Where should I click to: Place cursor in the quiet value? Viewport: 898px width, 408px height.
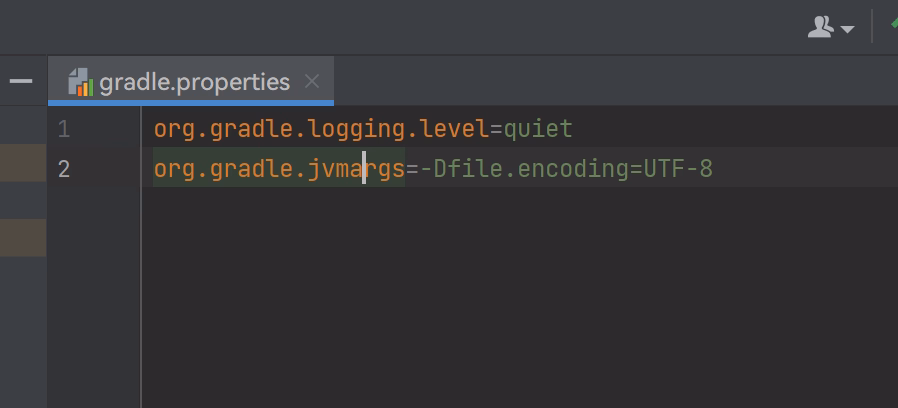pyautogui.click(x=538, y=129)
